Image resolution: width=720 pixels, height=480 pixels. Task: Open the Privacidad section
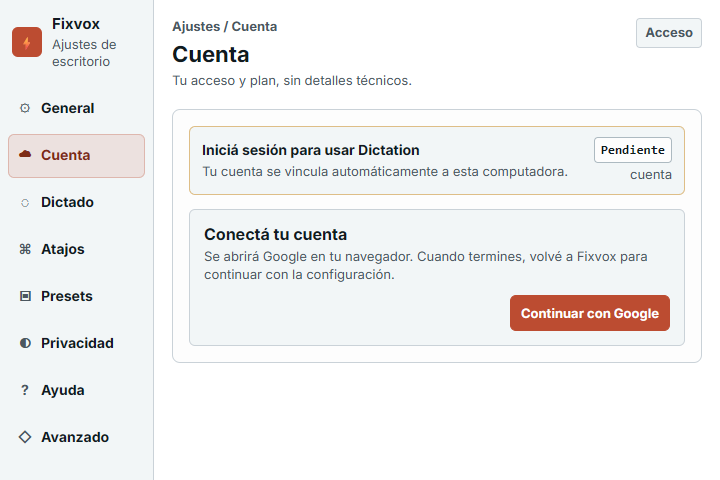pos(76,343)
